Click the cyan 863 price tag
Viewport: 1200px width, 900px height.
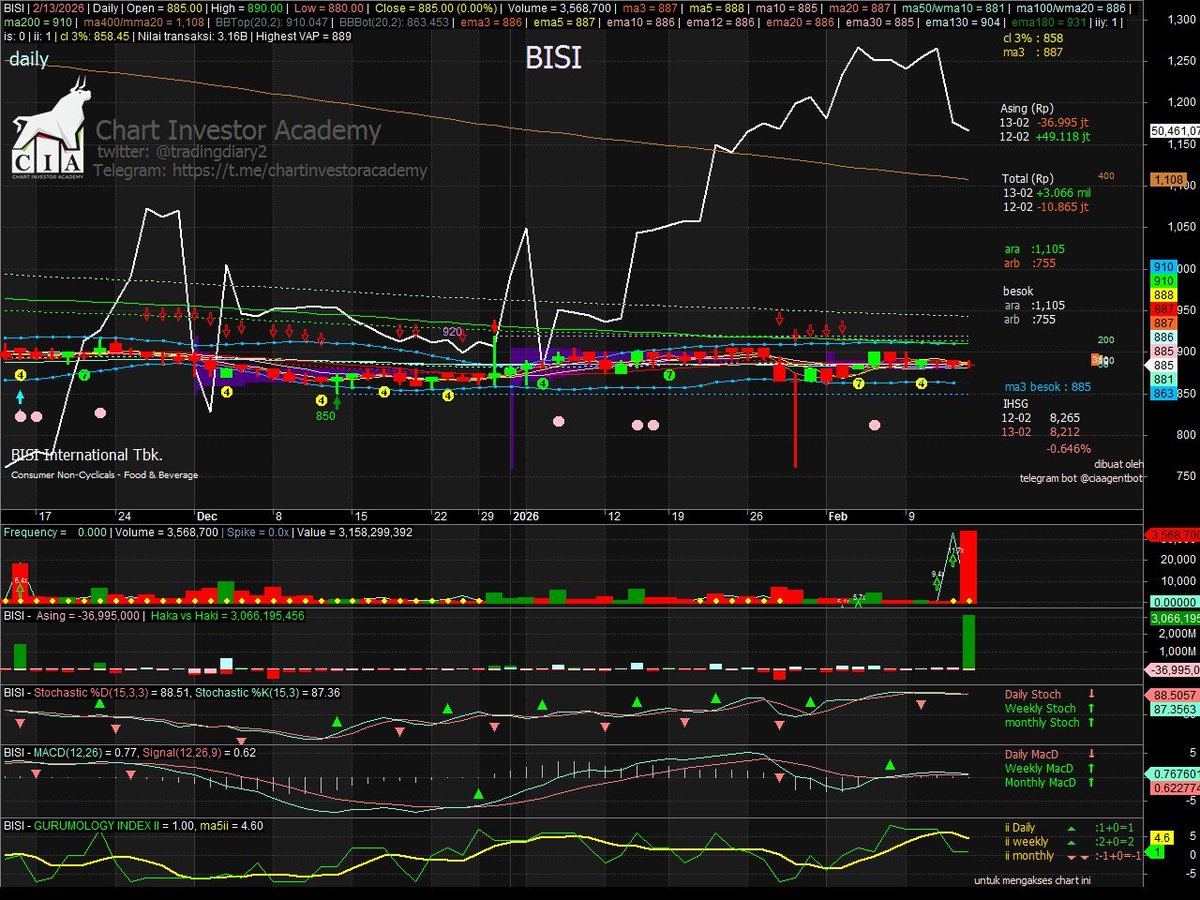[x=1166, y=395]
